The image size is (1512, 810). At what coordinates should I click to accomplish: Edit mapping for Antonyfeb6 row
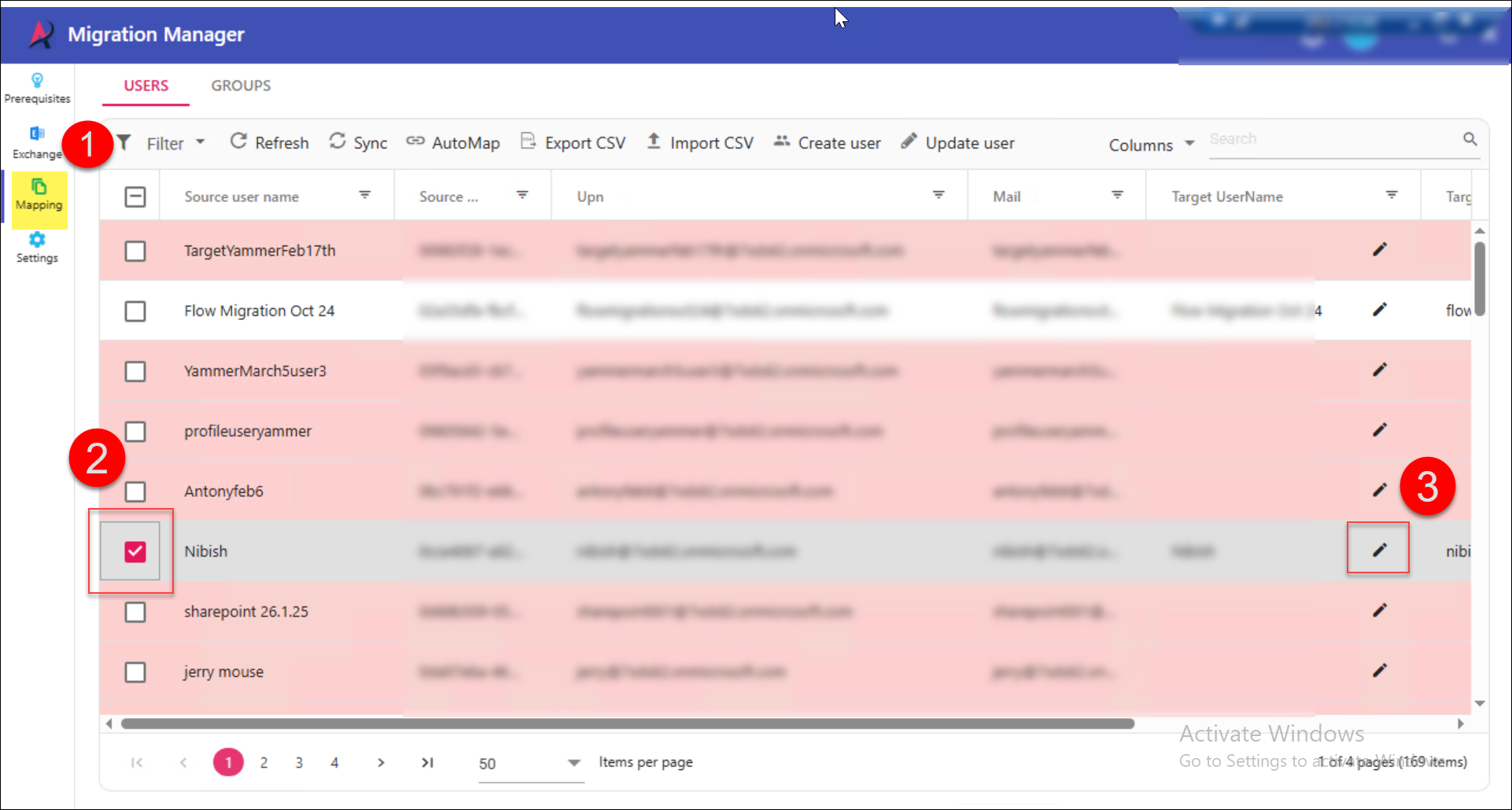click(1379, 490)
